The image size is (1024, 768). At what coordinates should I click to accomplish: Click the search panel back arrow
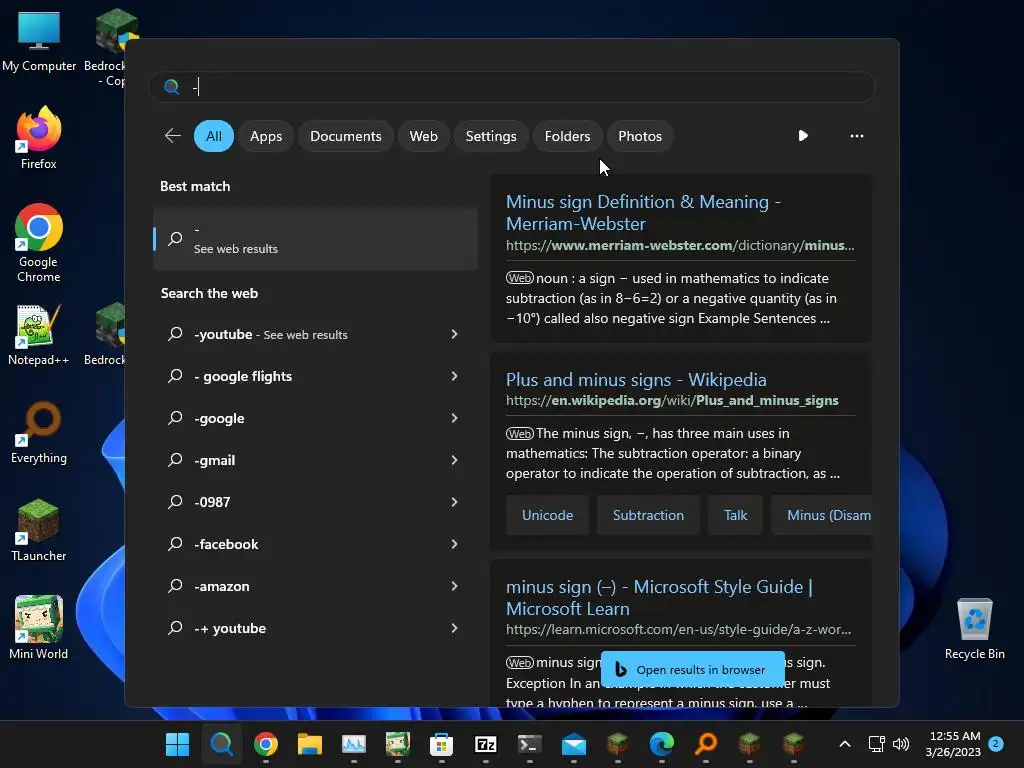click(173, 136)
